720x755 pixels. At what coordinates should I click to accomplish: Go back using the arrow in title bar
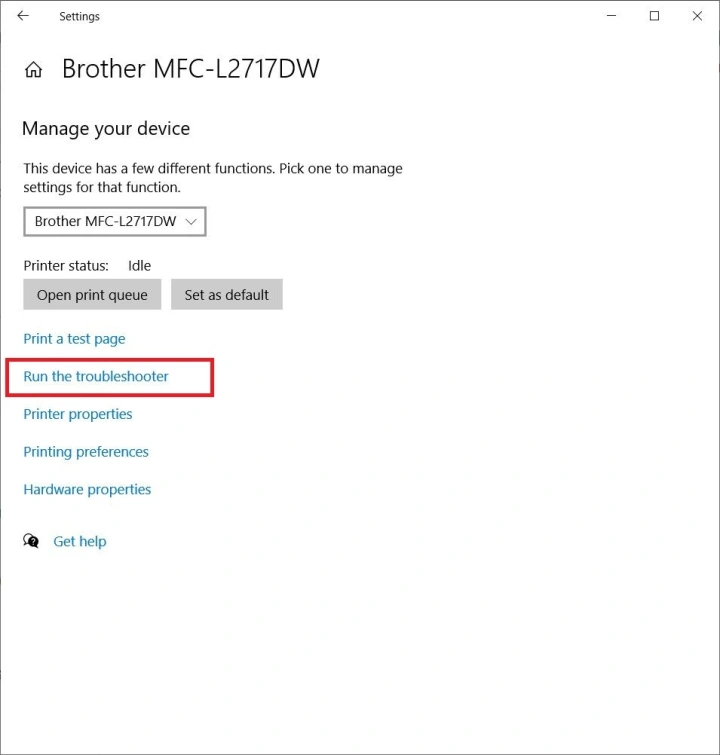(x=23, y=16)
